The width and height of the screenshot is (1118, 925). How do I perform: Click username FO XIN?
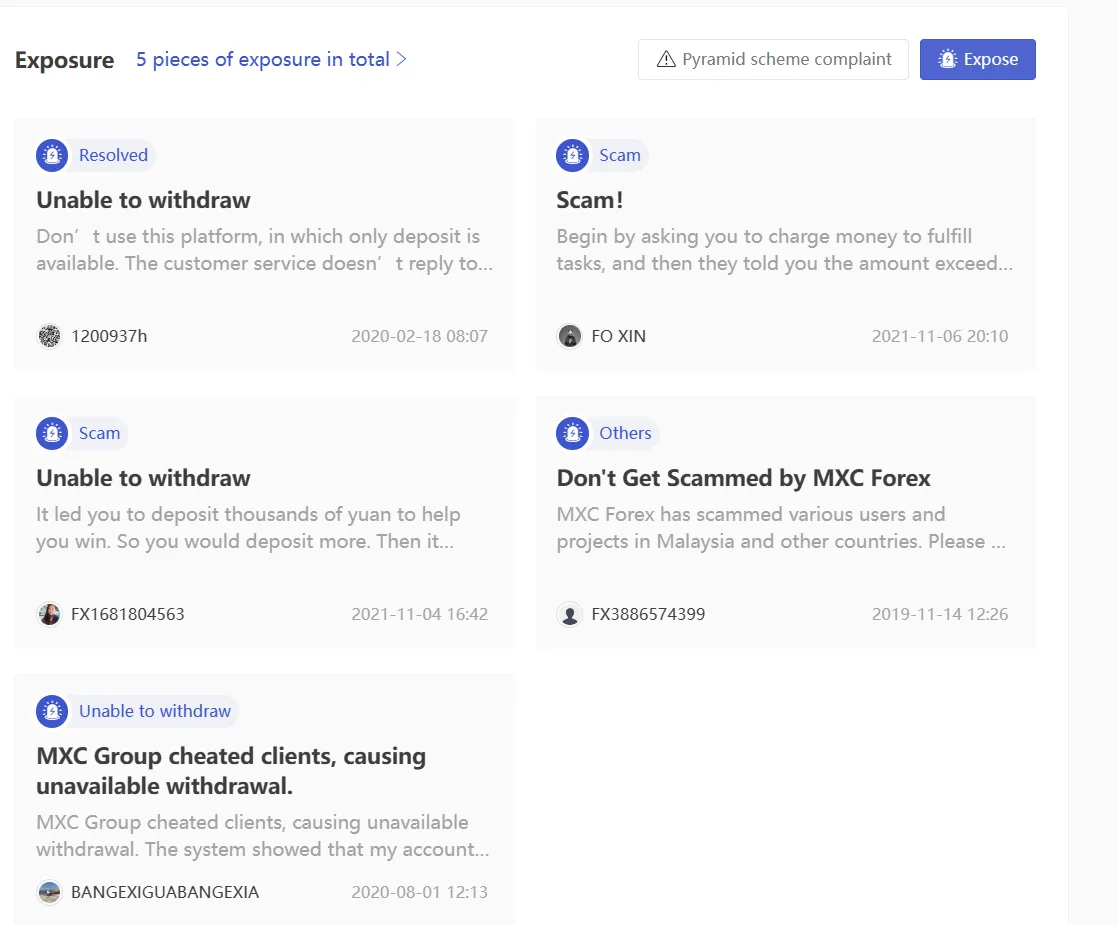pos(618,336)
